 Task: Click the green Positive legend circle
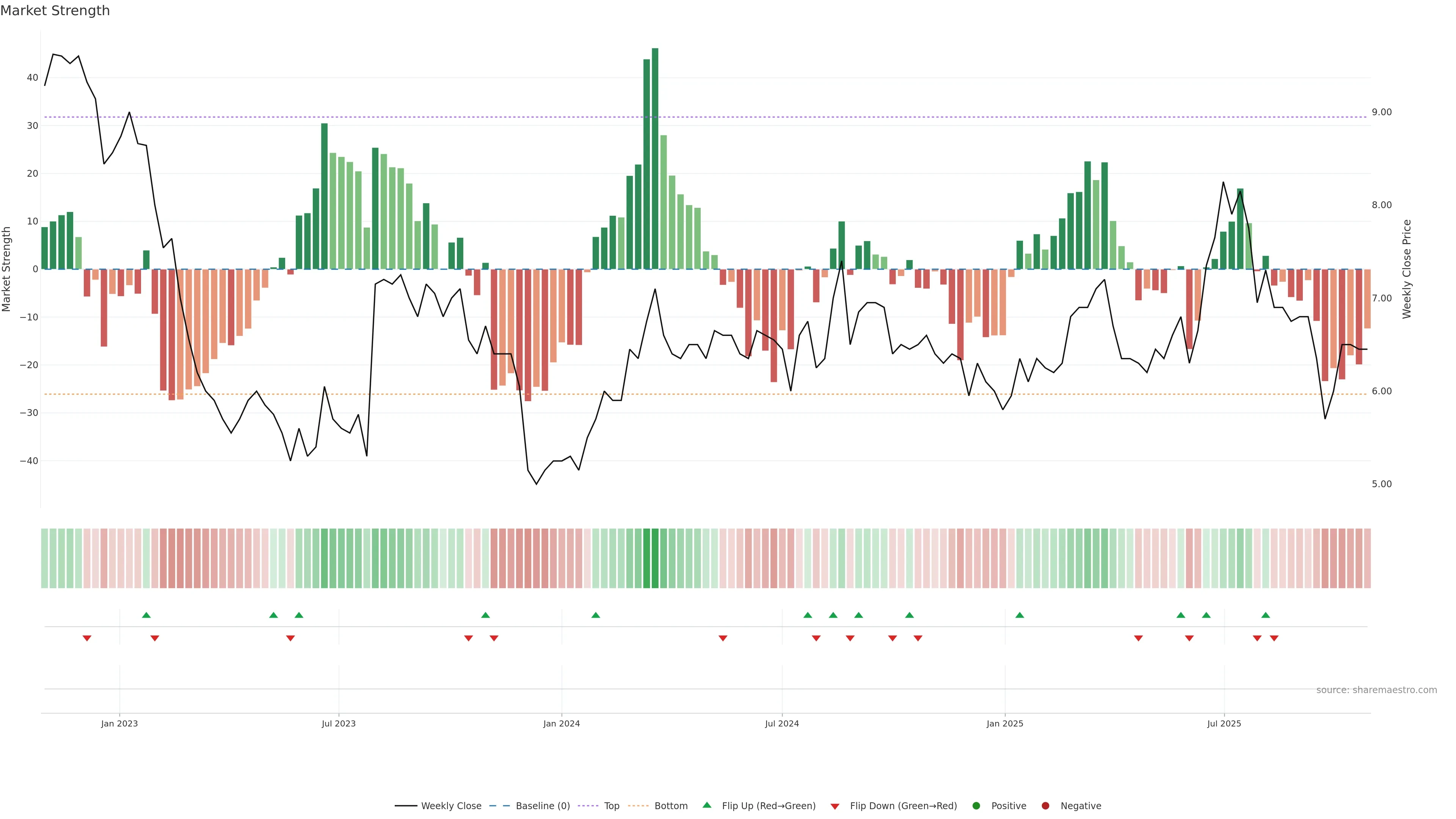[x=976, y=805]
